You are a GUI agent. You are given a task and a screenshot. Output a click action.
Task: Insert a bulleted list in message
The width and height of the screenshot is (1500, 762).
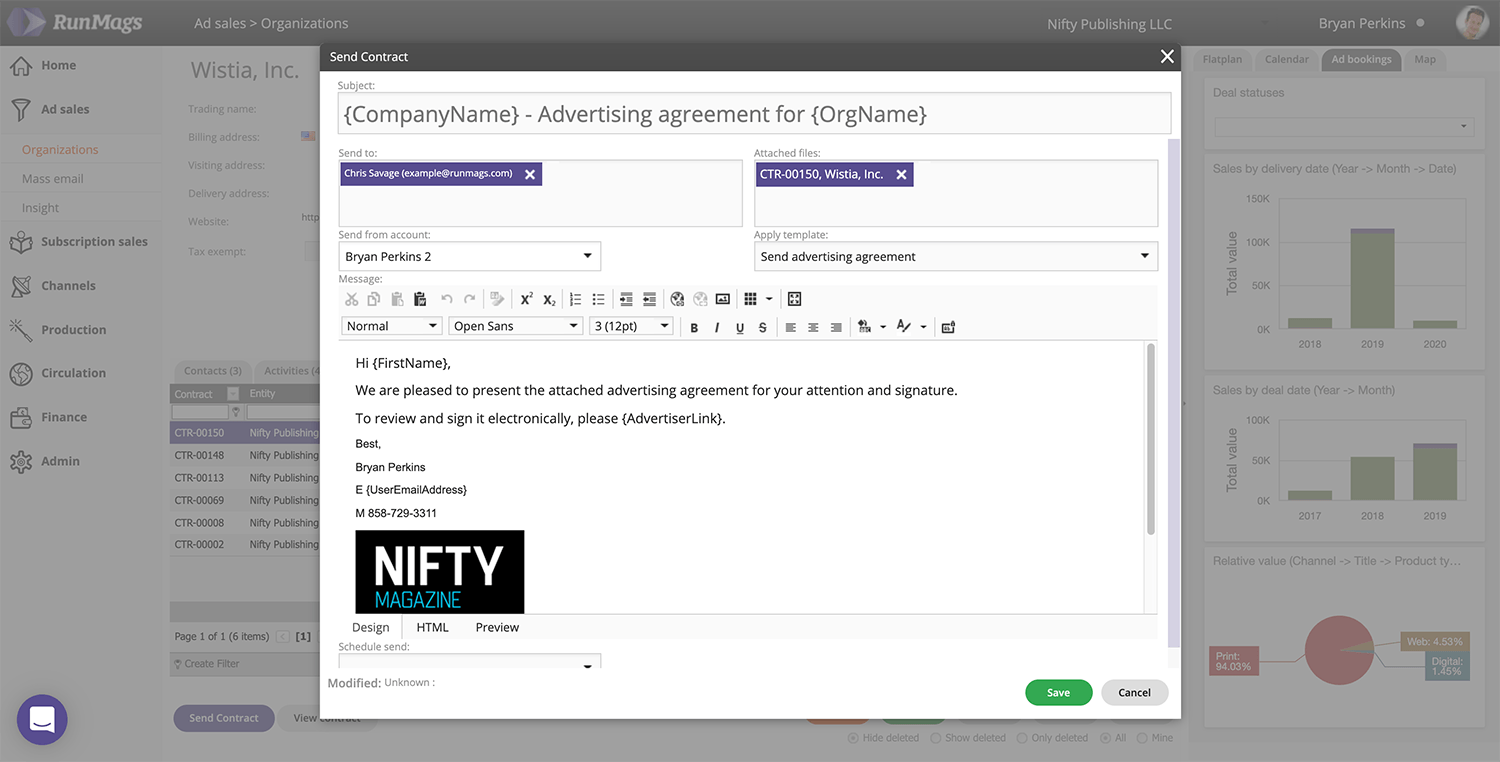[x=598, y=299]
